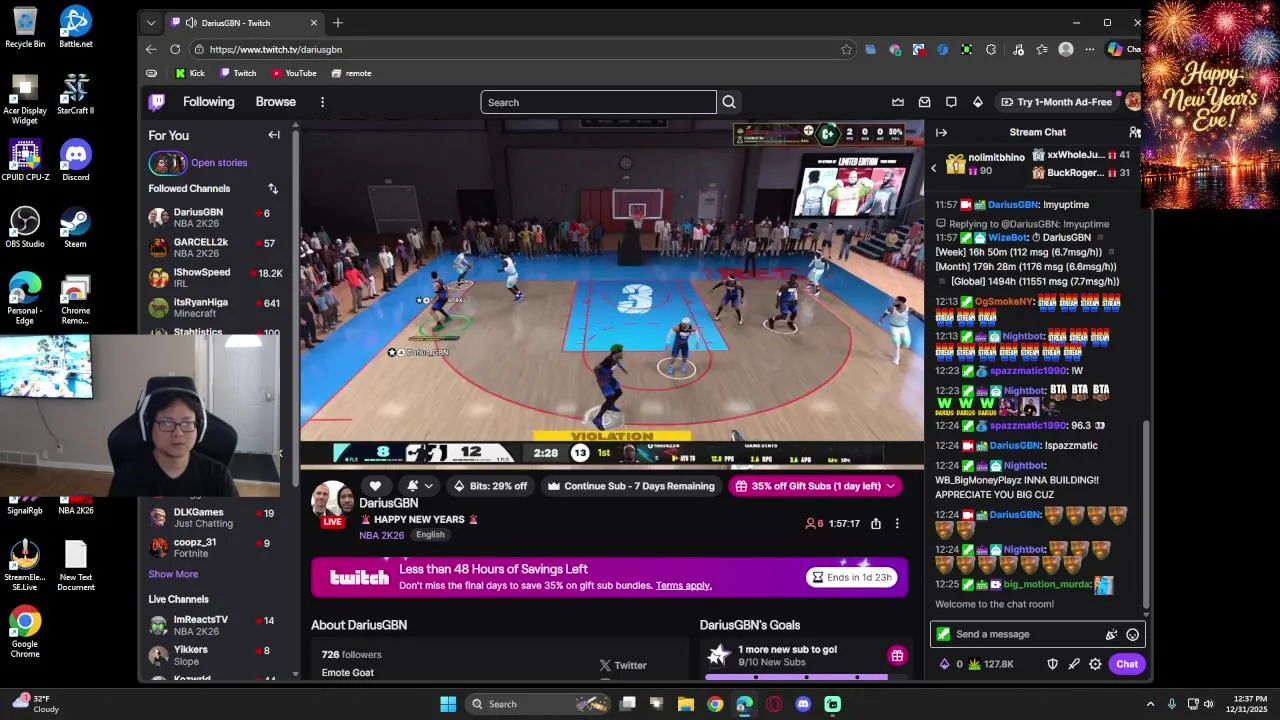Click the celebration party popper icon in chat
1280x720 pixels.
click(1111, 634)
